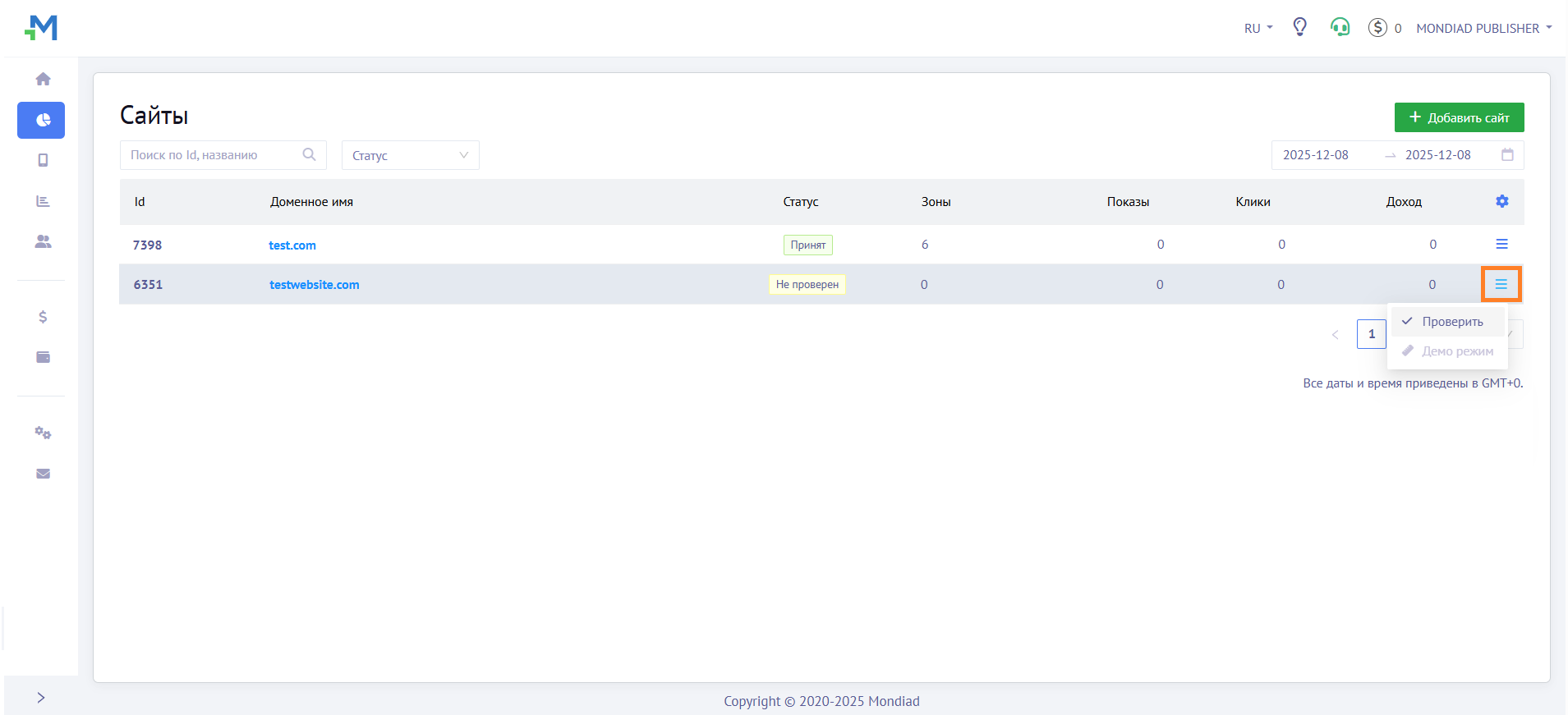Image resolution: width=1568 pixels, height=715 pixels.
Task: Click the lightbulb icon in header
Action: pos(1299,27)
